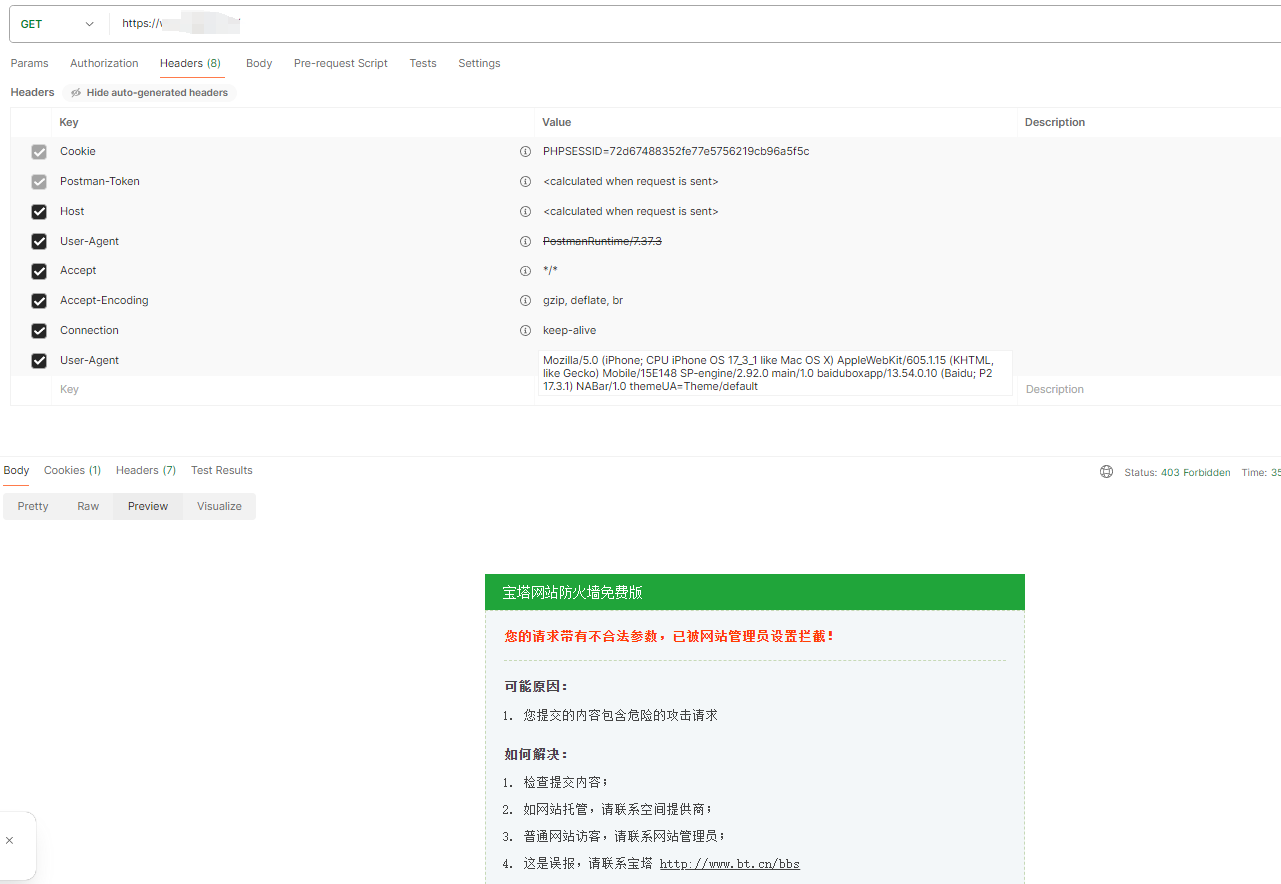Image resolution: width=1281 pixels, height=884 pixels.
Task: Disable the Connection header checkbox
Action: 39,331
